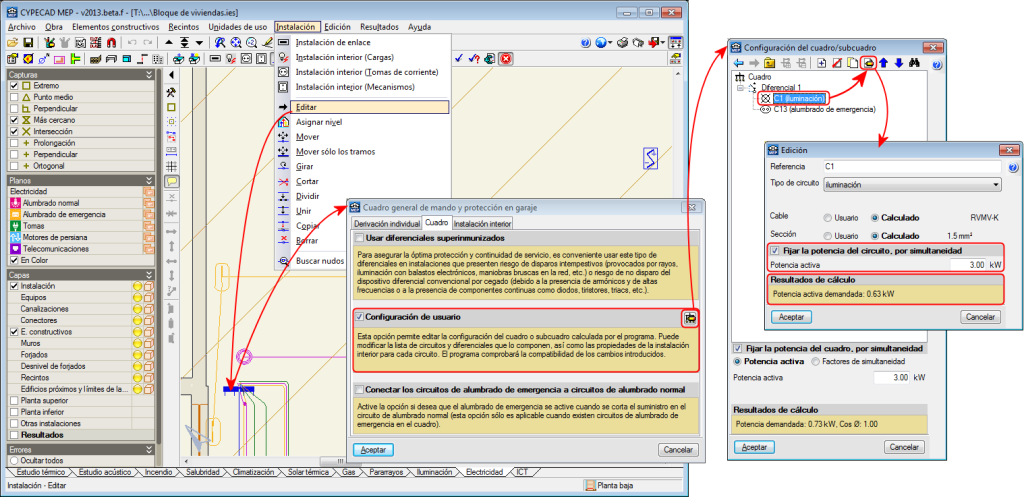Select Usuario radio button for Cable

(x=827, y=217)
